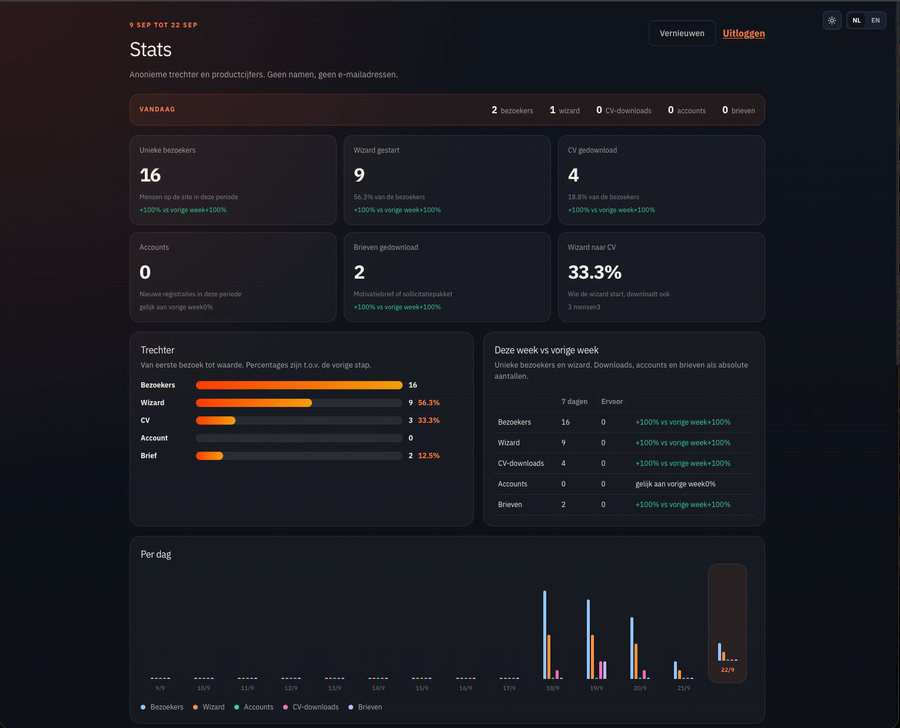
Task: Click the Brief funnel progress bar
Action: click(x=299, y=456)
